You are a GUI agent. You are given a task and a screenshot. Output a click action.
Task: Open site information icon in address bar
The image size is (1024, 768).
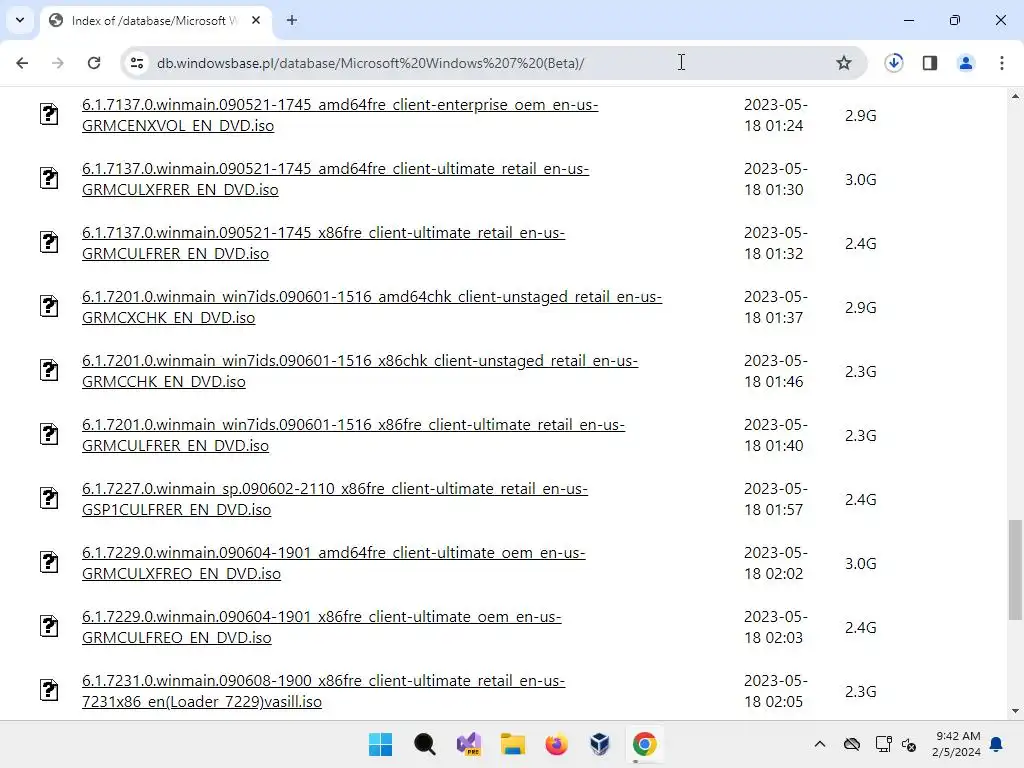(137, 63)
